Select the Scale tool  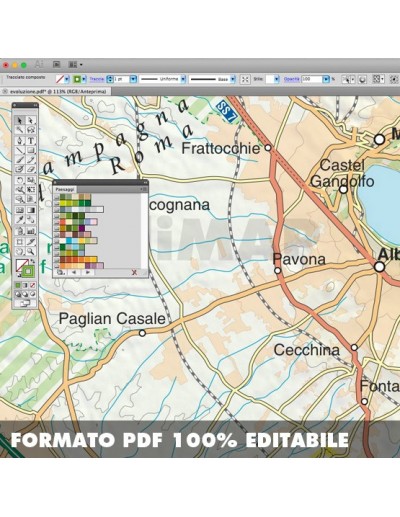pyautogui.click(x=31, y=180)
